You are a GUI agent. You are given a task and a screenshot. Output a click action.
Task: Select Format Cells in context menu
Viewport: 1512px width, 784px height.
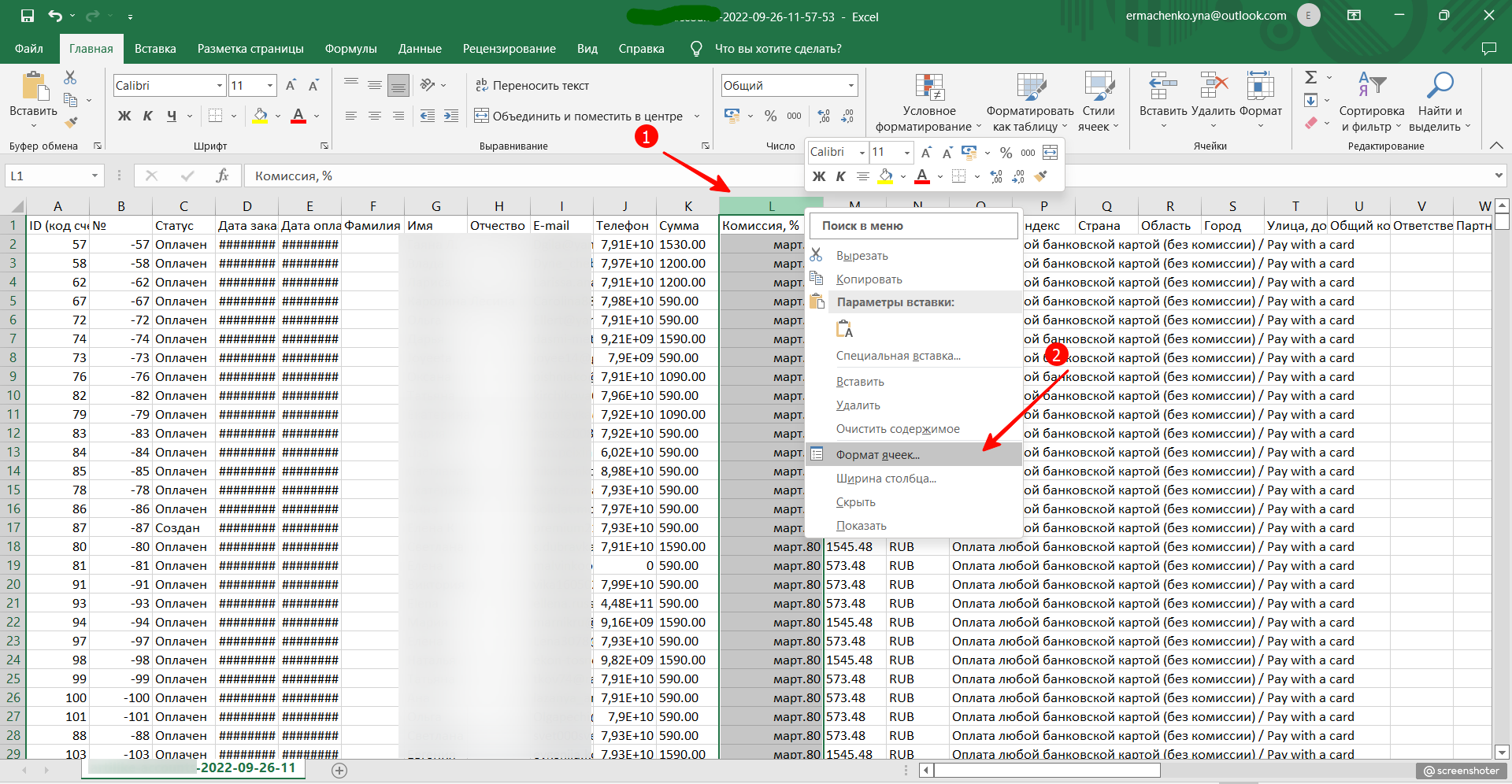pyautogui.click(x=877, y=454)
